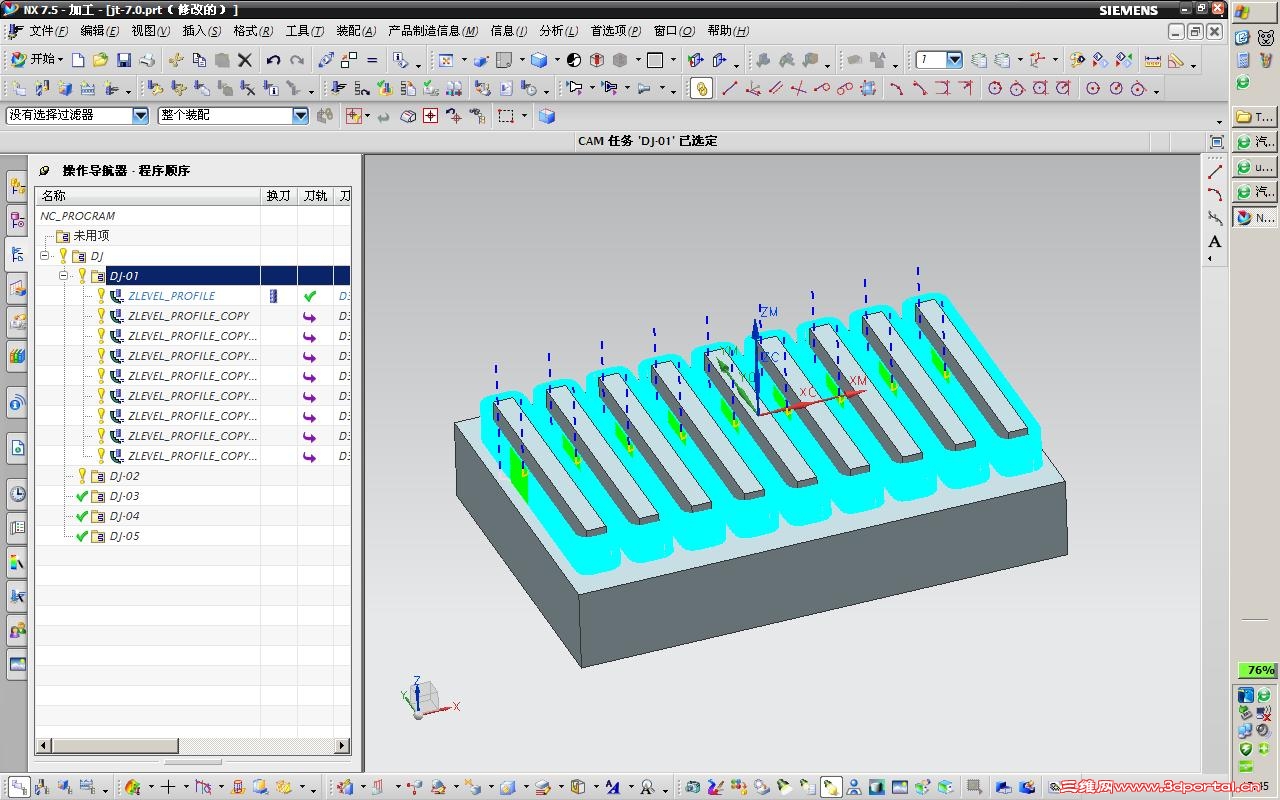1280x800 pixels.
Task: Click the Print icon in the toolbar
Action: coord(147,60)
